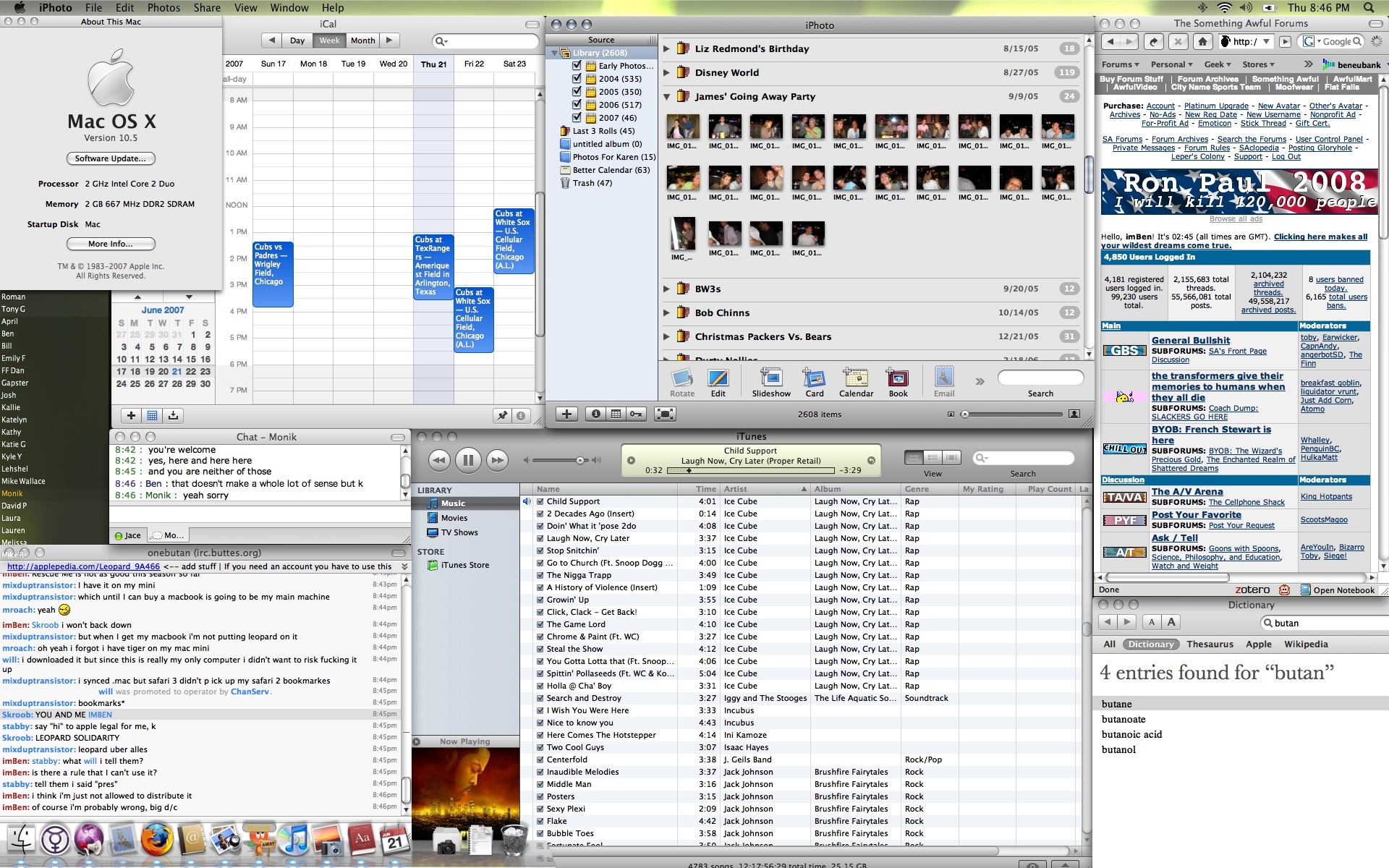Uncheck the 2006 (517) library checkbox
Image resolution: width=1389 pixels, height=868 pixels.
[x=577, y=104]
